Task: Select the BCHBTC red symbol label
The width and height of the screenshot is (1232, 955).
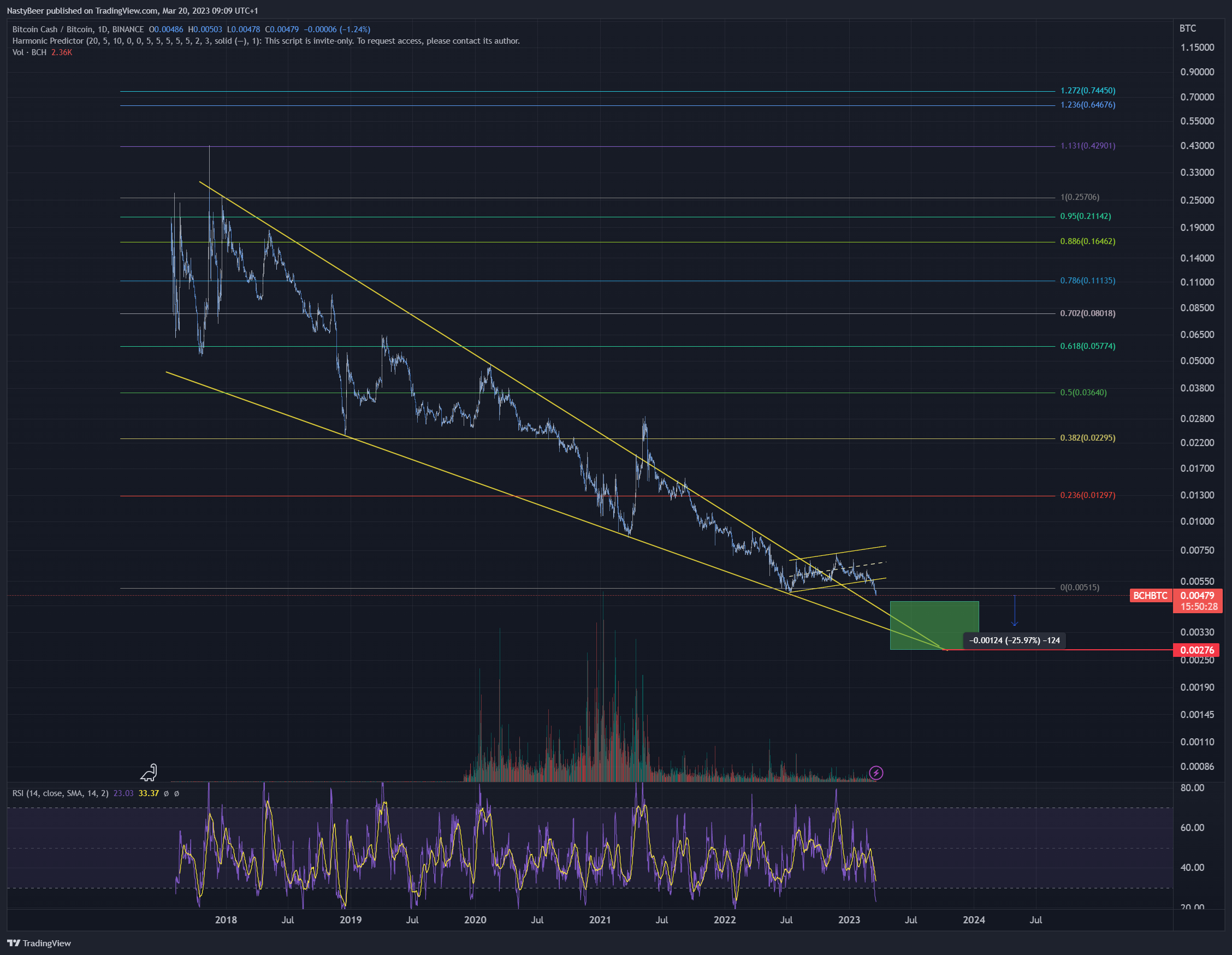Action: coord(1150,596)
